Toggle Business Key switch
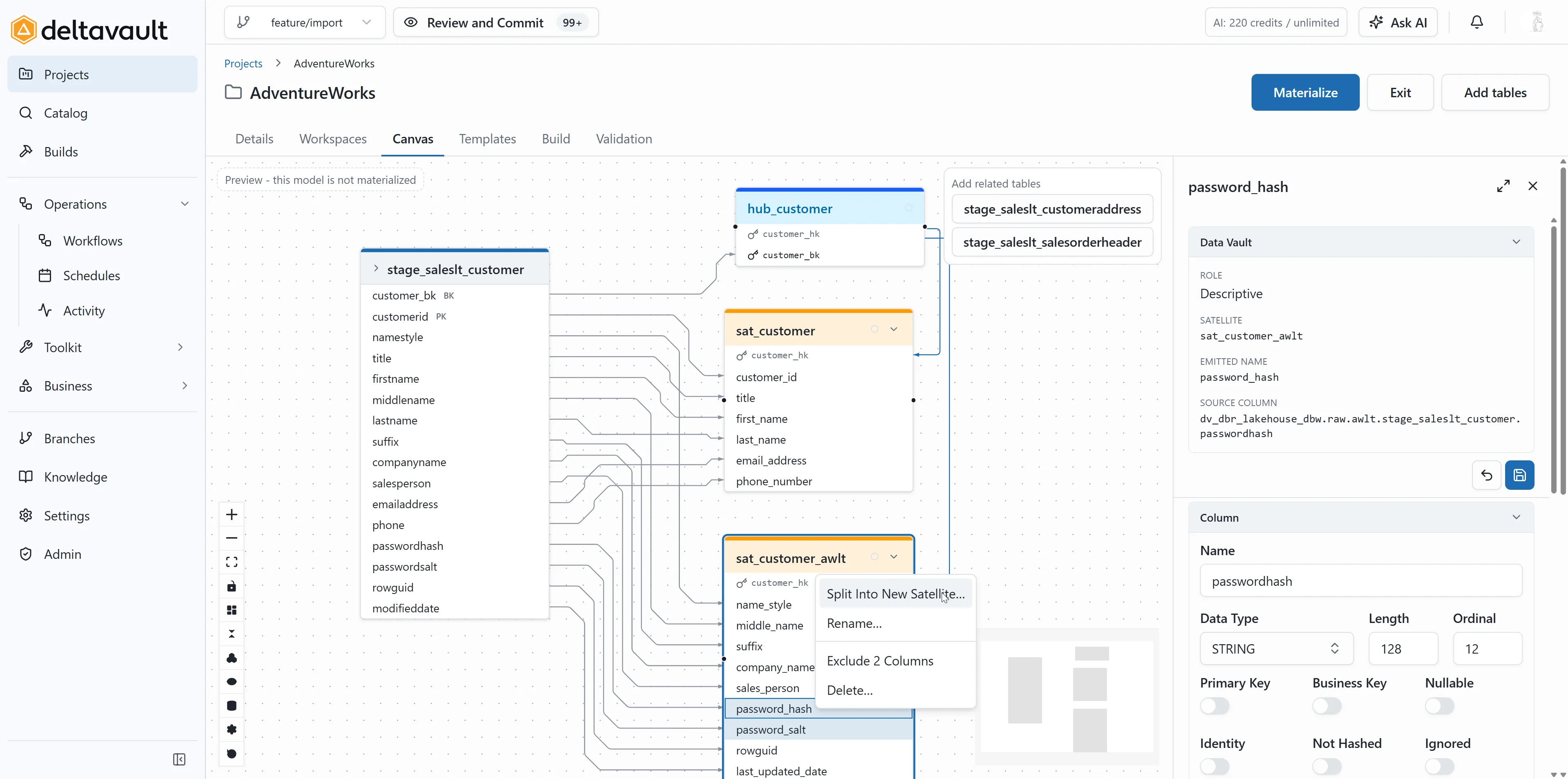The width and height of the screenshot is (1568, 779). click(x=1327, y=706)
